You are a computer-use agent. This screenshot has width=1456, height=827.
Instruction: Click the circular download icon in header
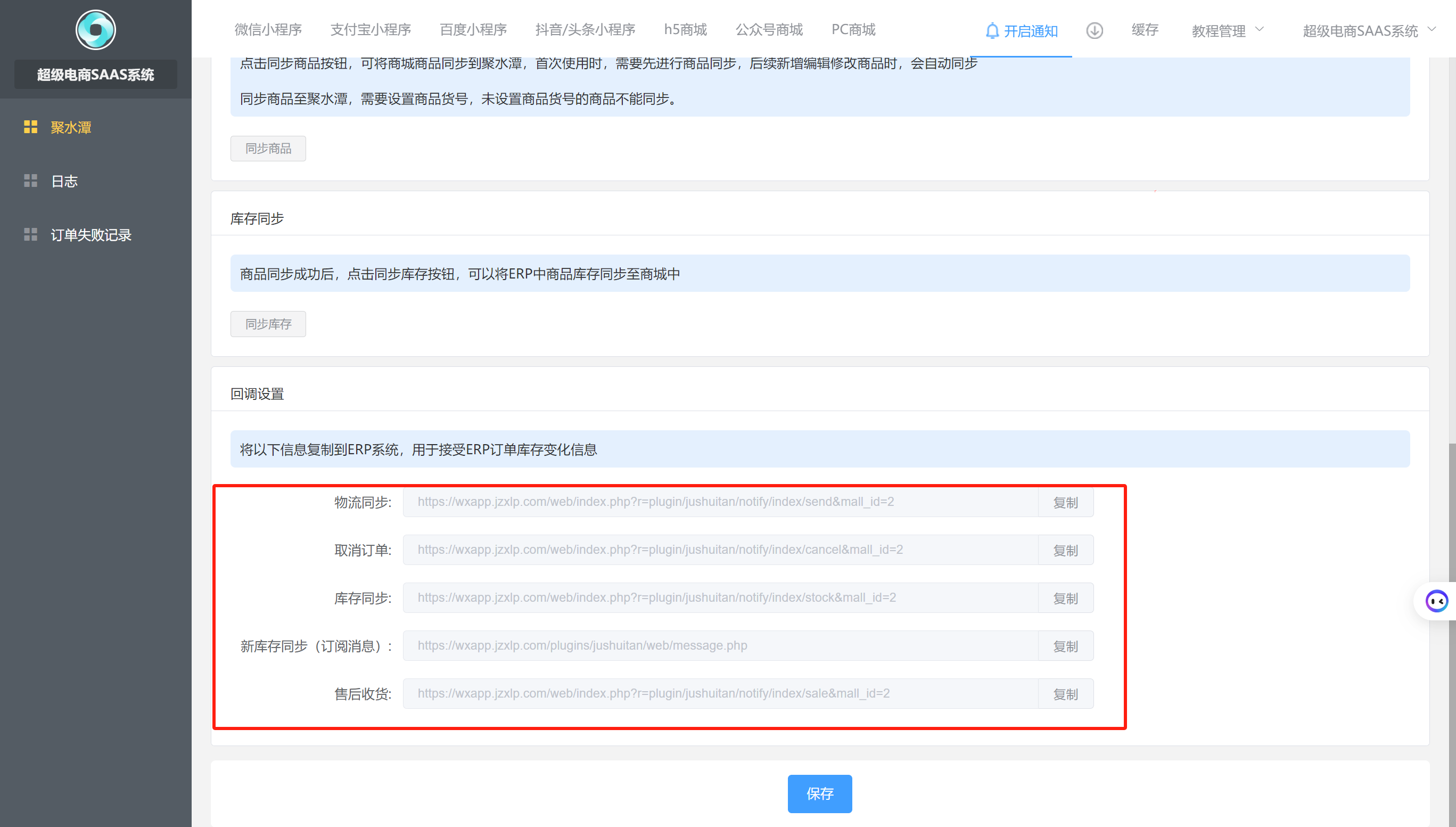point(1095,31)
